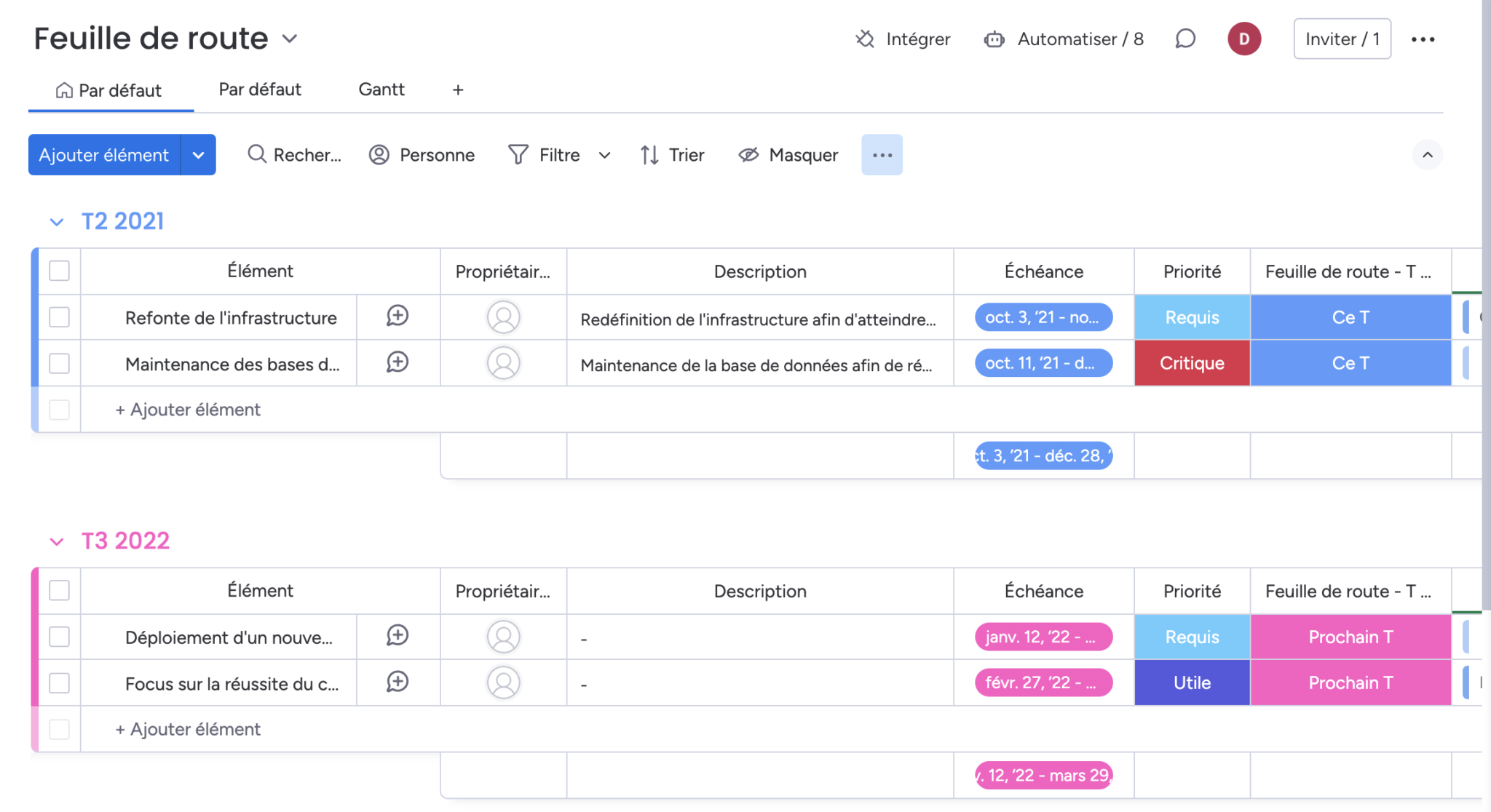Open board chat with the speech bubble icon
The width and height of the screenshot is (1491, 812).
[1186, 39]
